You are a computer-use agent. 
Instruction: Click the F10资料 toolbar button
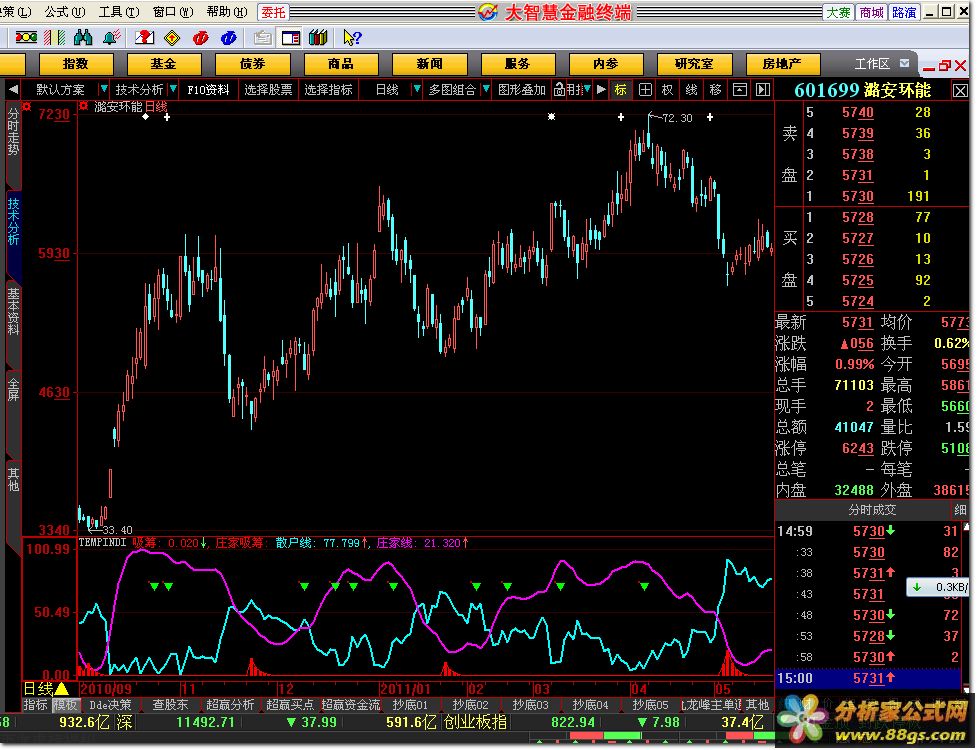coord(208,90)
